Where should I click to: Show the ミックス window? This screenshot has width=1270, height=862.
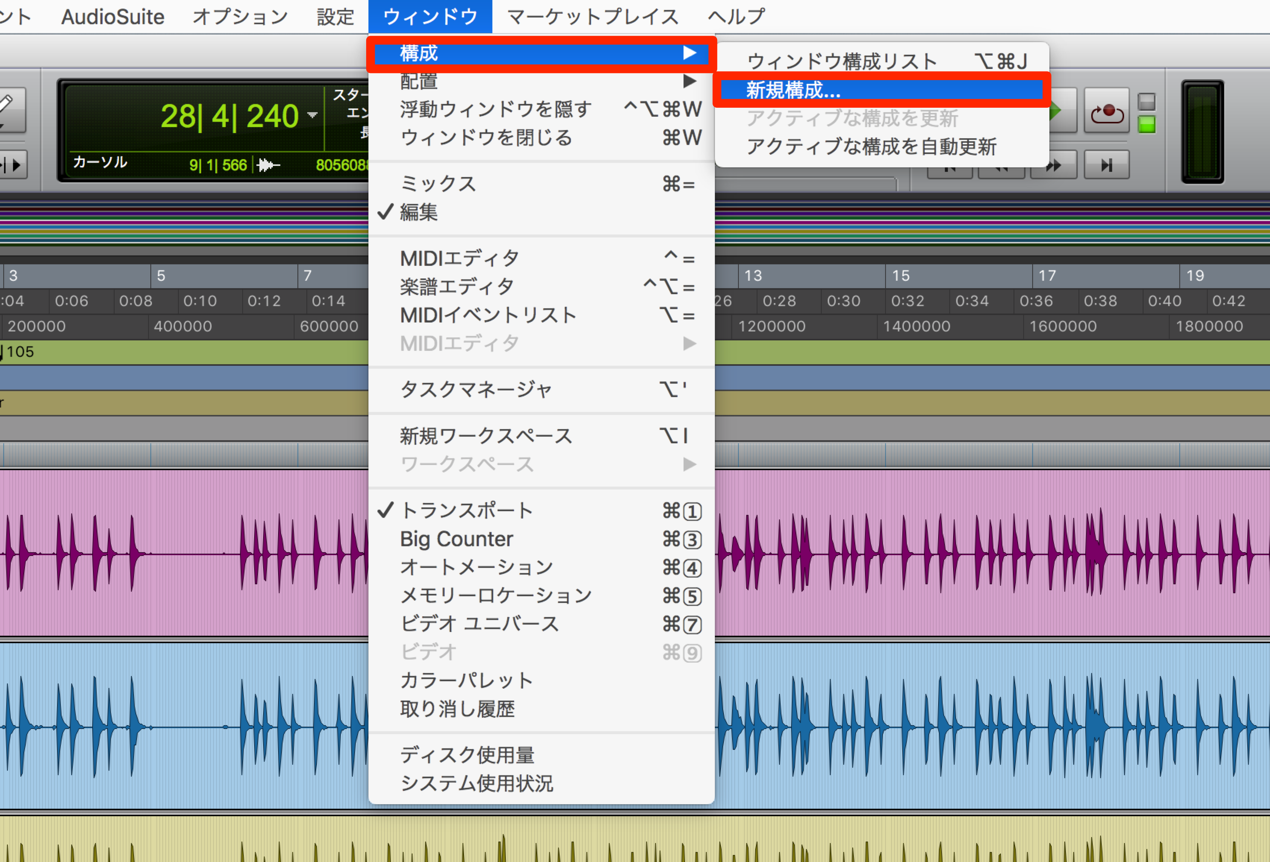click(x=541, y=184)
